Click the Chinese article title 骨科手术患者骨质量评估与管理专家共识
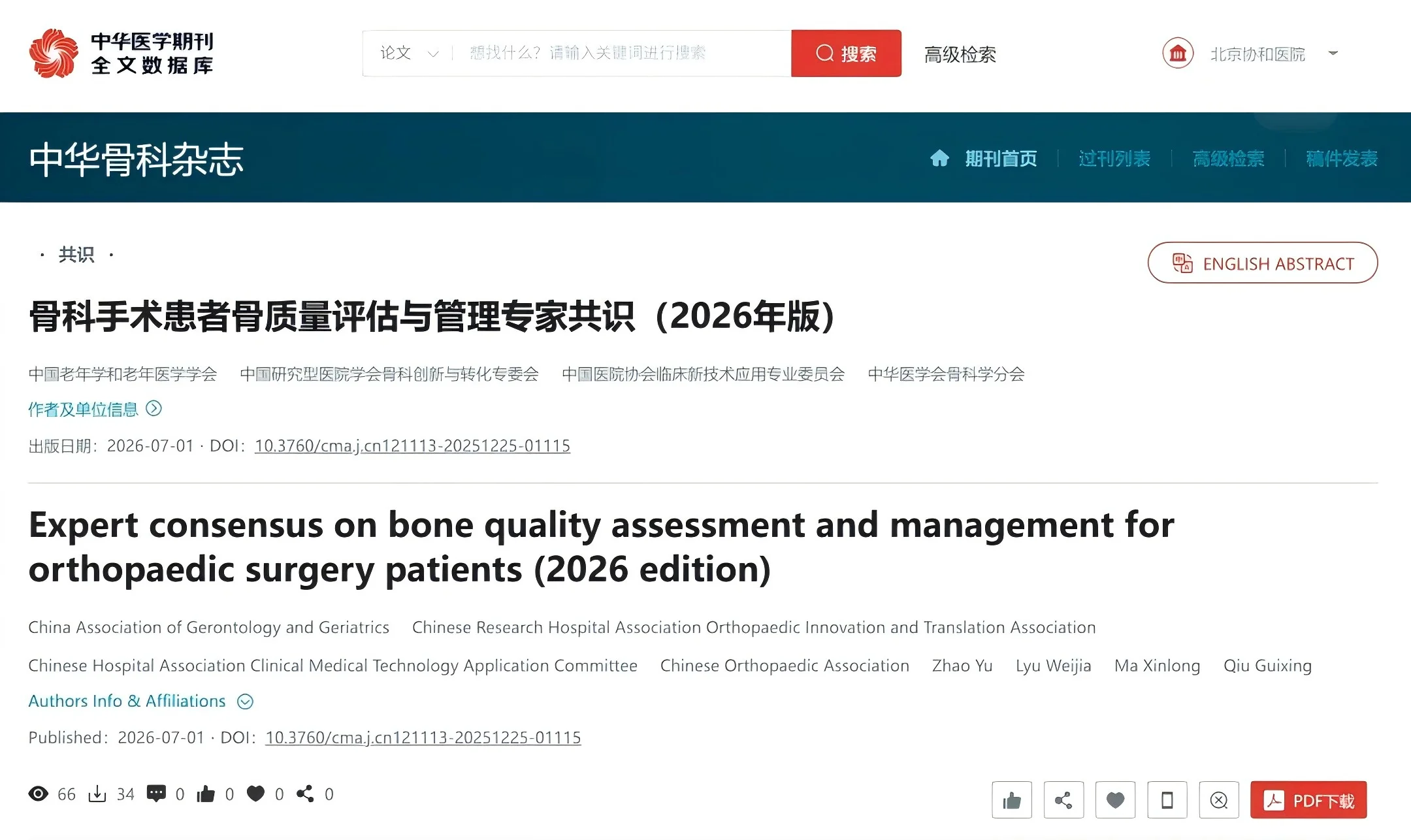The image size is (1411, 840). [x=431, y=316]
